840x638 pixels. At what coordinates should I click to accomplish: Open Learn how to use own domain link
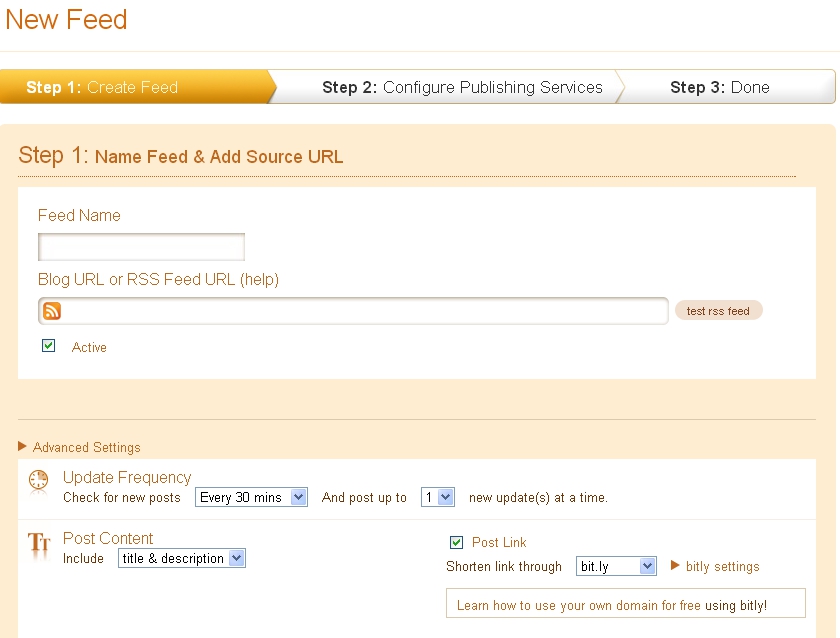612,605
